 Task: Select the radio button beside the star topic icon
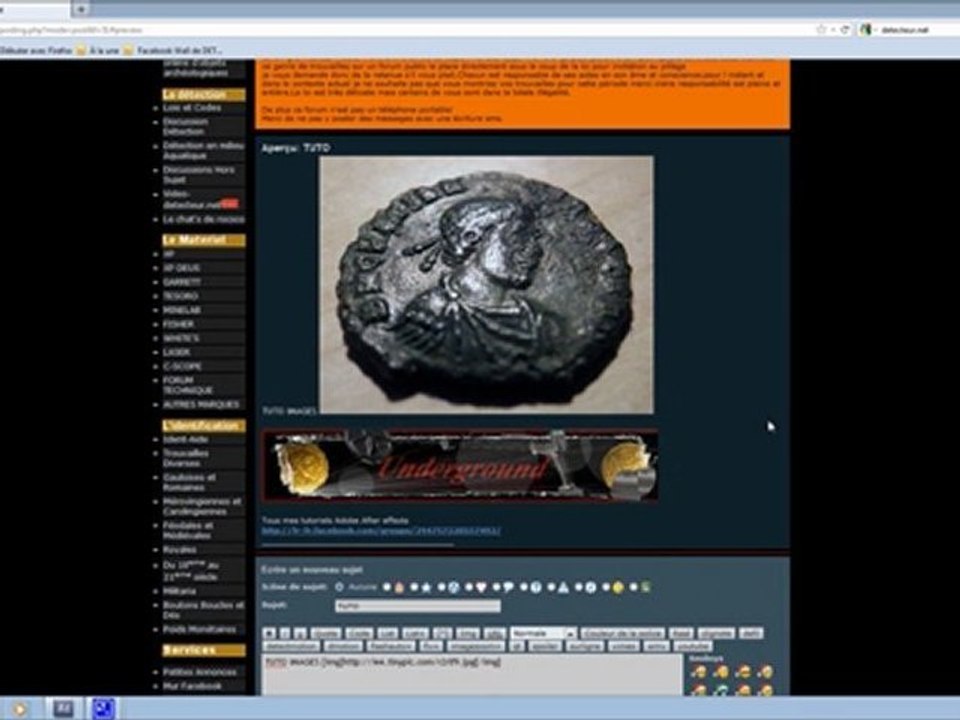pos(414,587)
